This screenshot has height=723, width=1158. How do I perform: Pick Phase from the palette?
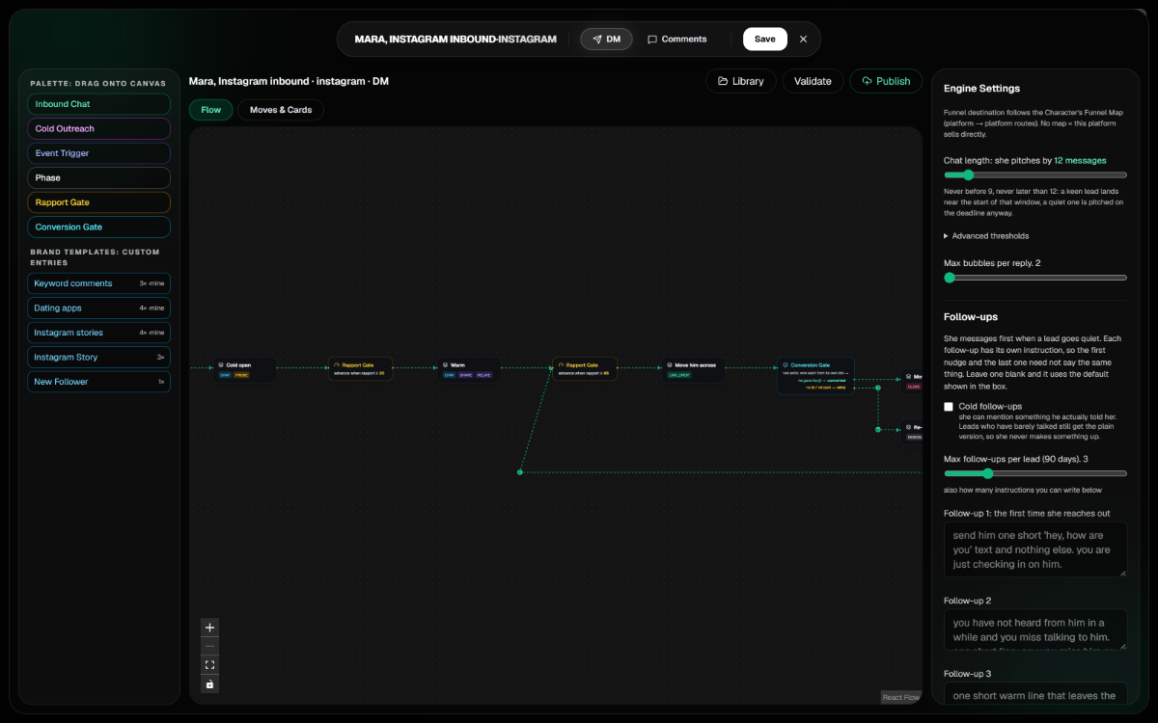[x=99, y=178]
